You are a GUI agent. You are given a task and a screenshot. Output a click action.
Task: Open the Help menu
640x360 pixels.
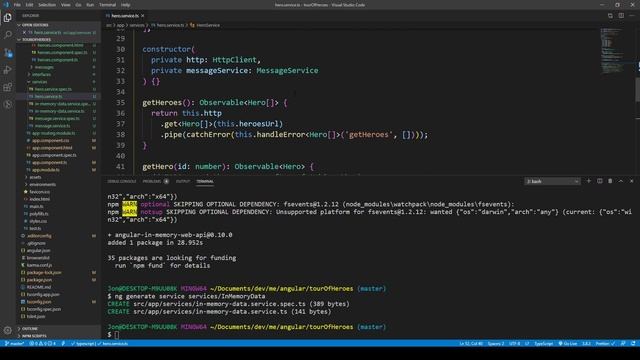point(125,5)
